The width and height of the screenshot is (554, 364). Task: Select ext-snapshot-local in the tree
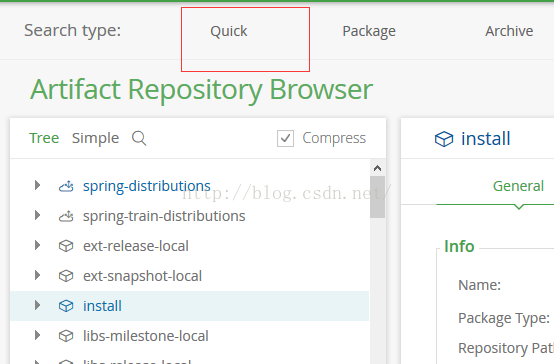142,276
